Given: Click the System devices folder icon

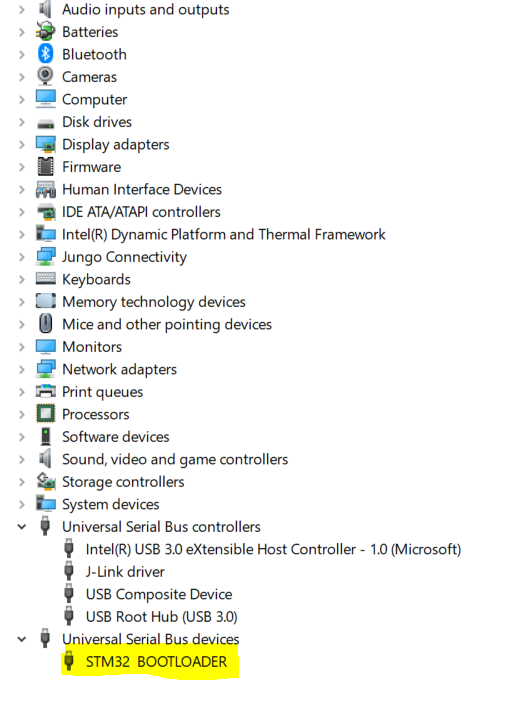Looking at the screenshot, I should click(x=45, y=504).
